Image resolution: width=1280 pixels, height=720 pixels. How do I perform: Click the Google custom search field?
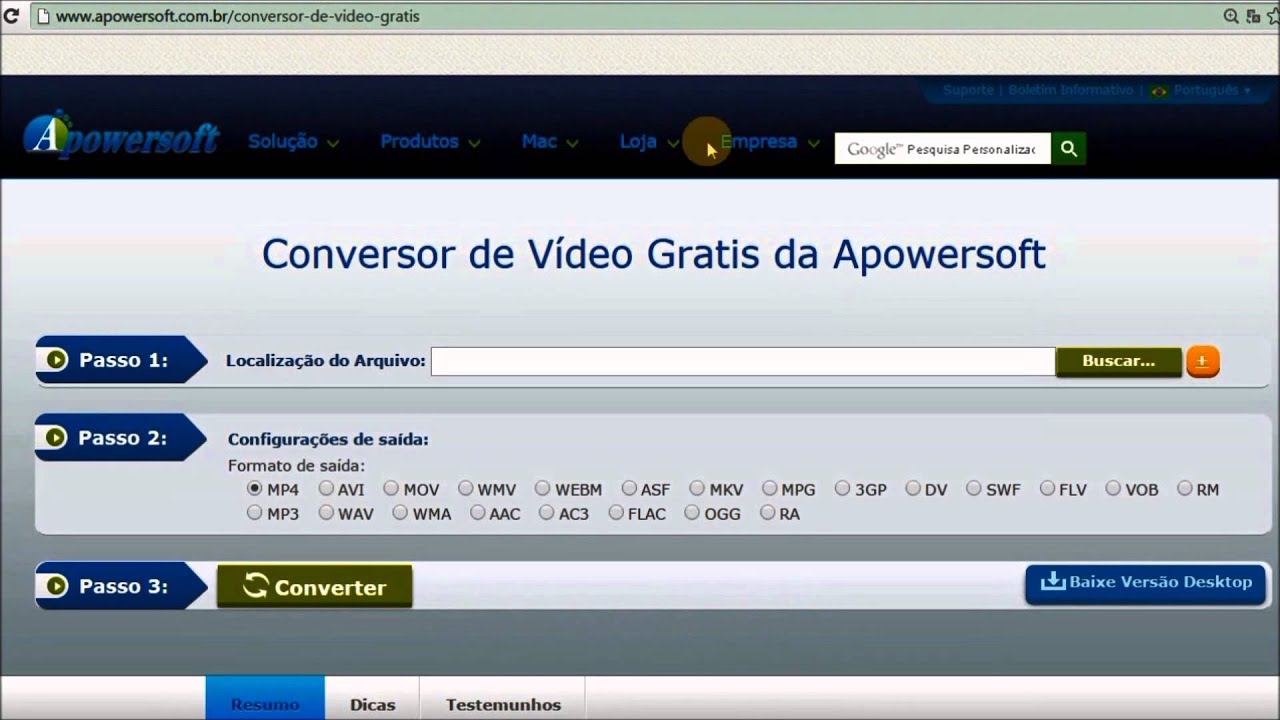943,149
